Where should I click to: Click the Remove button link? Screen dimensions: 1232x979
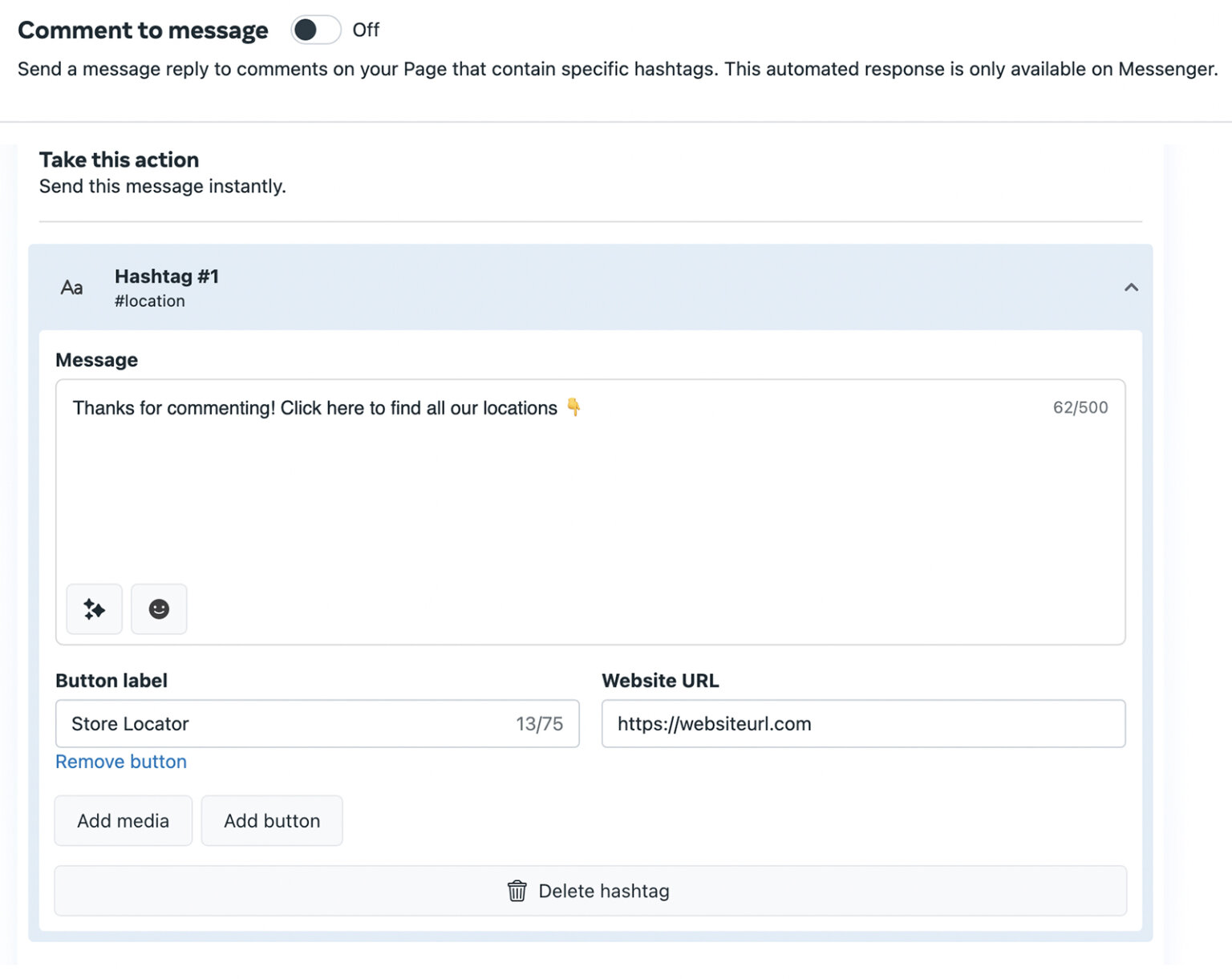click(x=121, y=762)
